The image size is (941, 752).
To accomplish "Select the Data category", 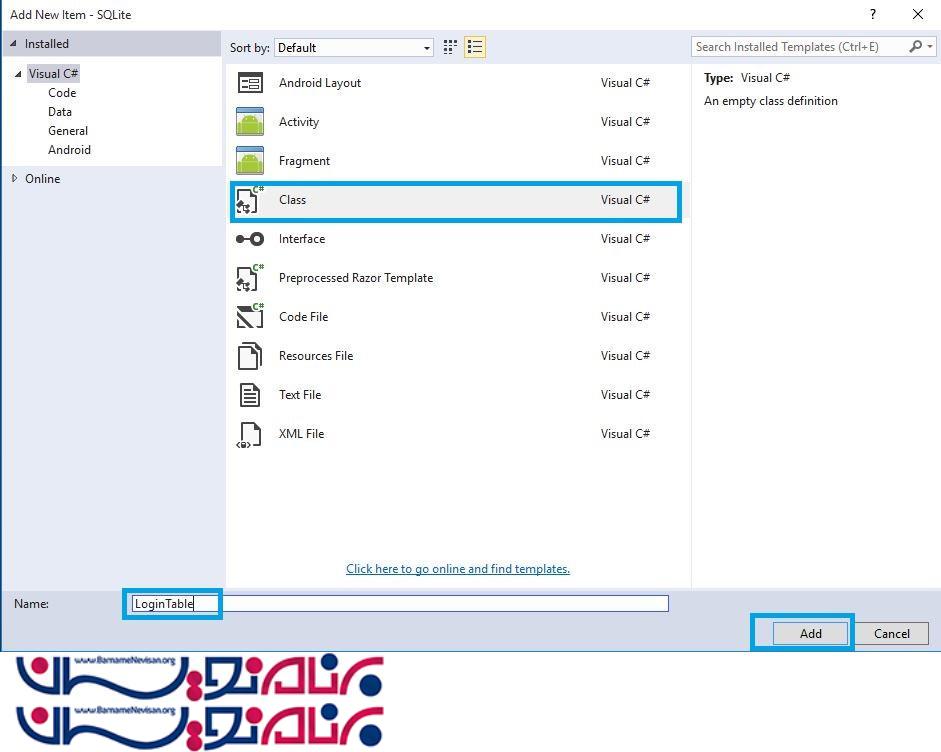I will pyautogui.click(x=60, y=112).
